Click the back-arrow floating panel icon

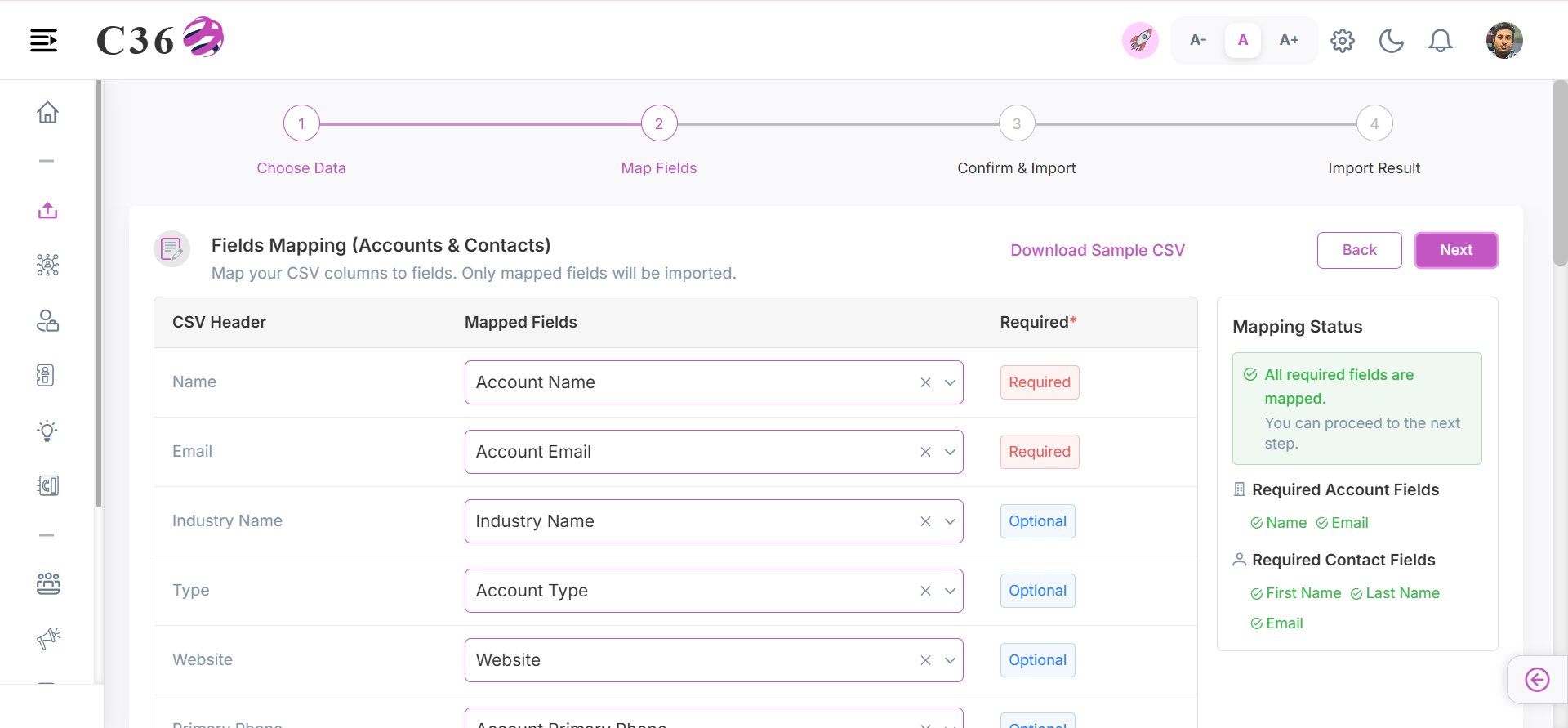point(1537,680)
